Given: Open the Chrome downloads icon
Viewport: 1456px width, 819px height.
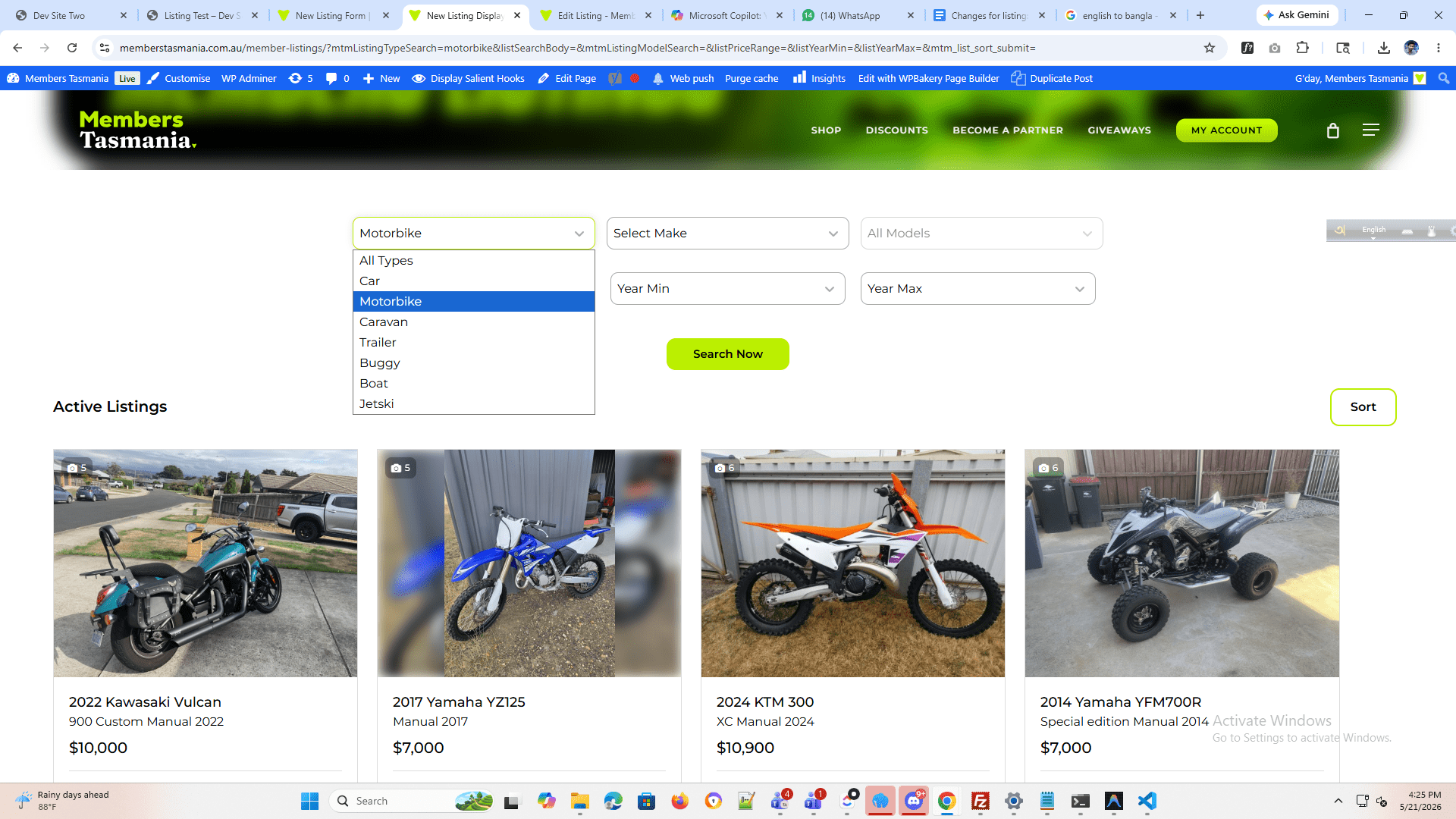Looking at the screenshot, I should [1384, 48].
